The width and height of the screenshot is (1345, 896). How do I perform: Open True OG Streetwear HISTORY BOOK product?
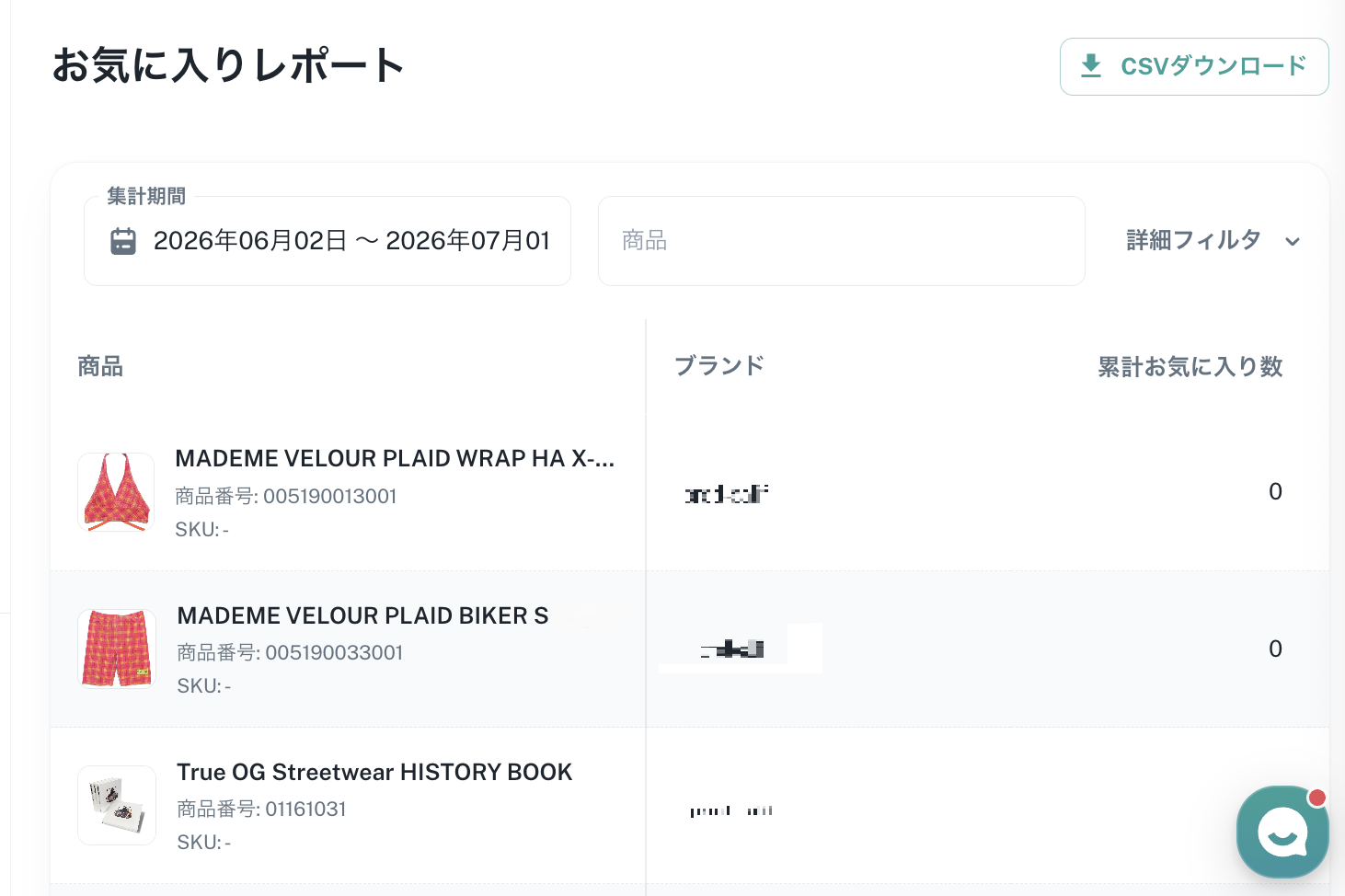[374, 772]
